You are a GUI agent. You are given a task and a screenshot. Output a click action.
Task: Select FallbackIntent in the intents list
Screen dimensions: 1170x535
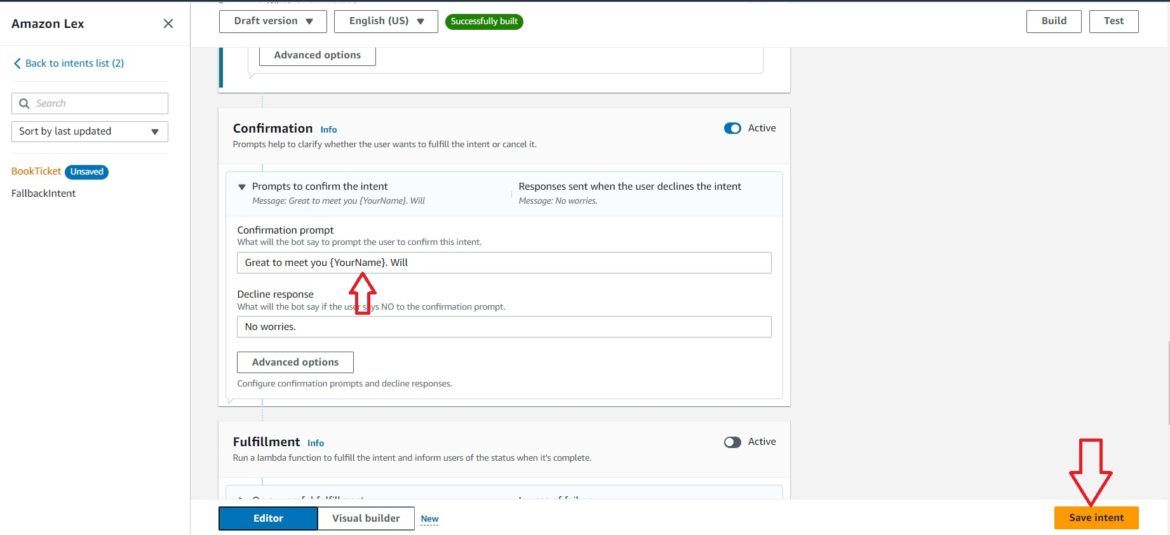pos(43,193)
